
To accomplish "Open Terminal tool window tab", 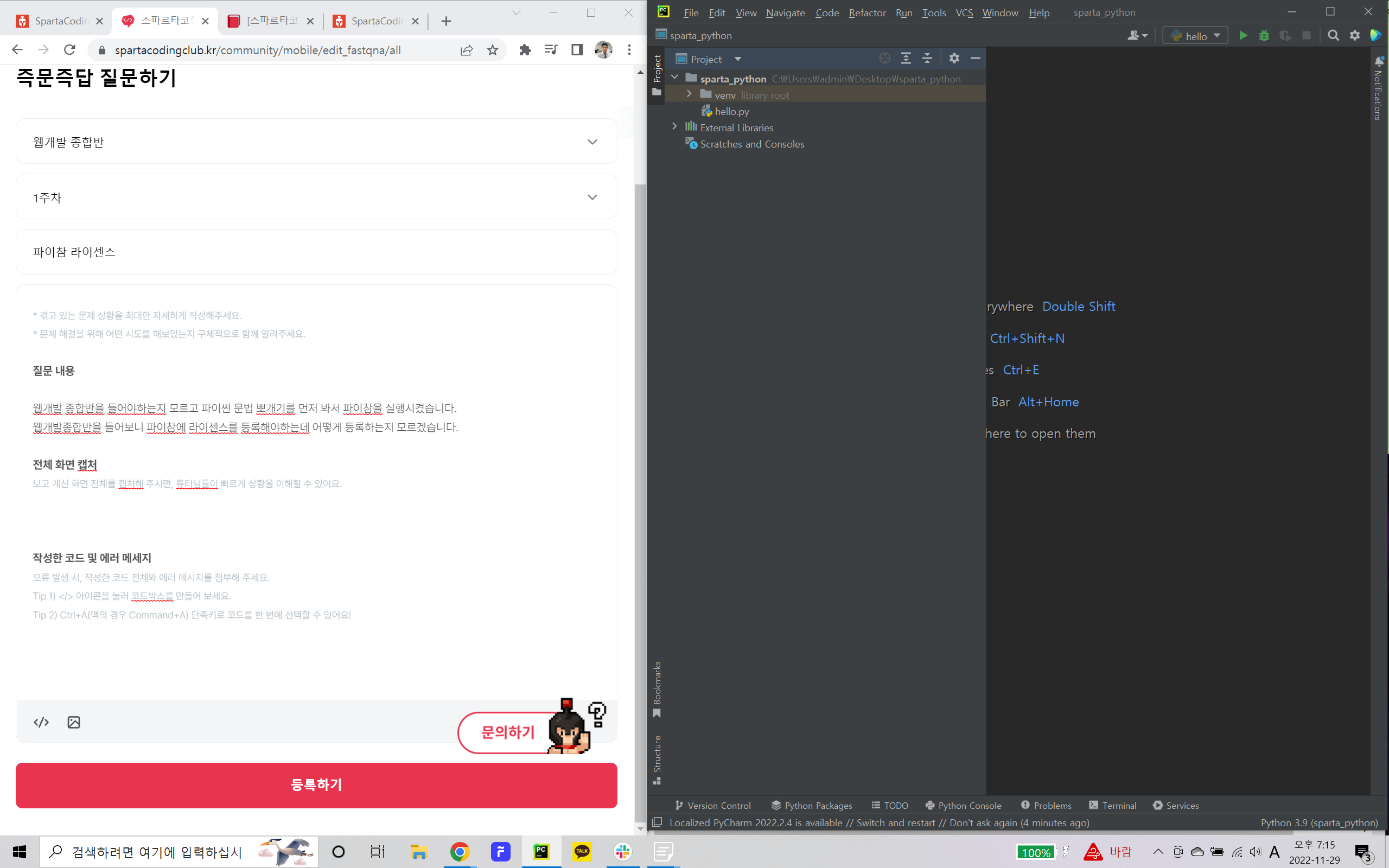I will (x=1112, y=806).
